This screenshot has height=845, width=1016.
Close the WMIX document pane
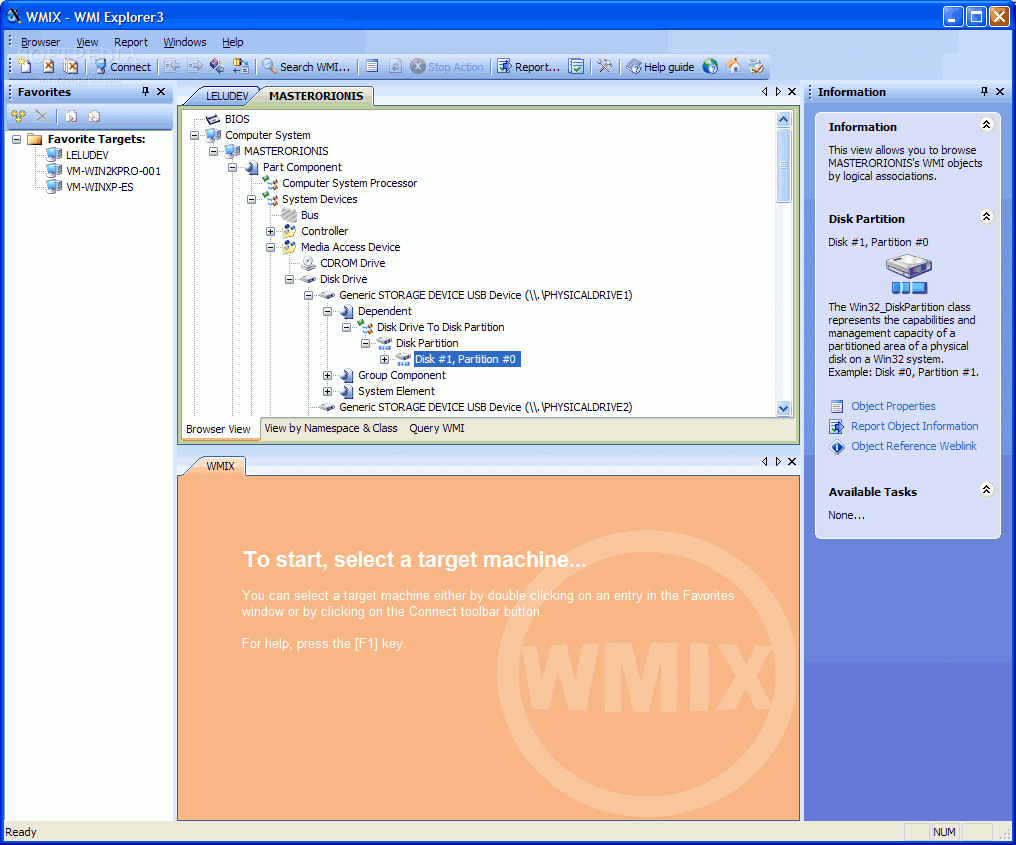click(792, 461)
